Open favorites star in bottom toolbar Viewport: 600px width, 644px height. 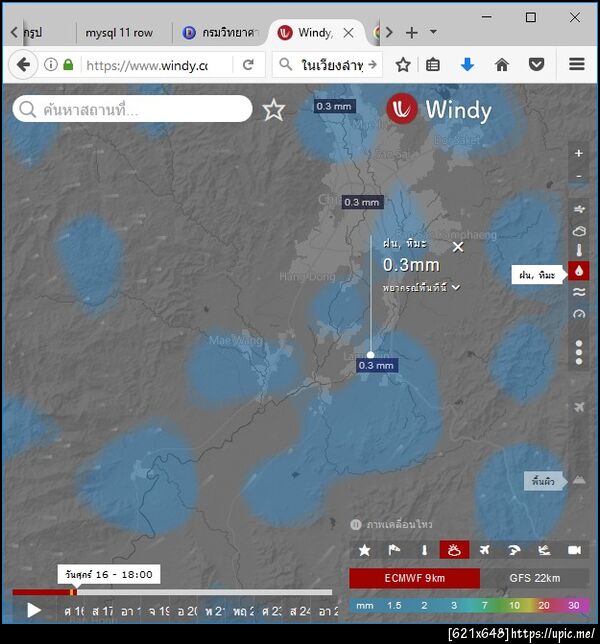coord(364,550)
